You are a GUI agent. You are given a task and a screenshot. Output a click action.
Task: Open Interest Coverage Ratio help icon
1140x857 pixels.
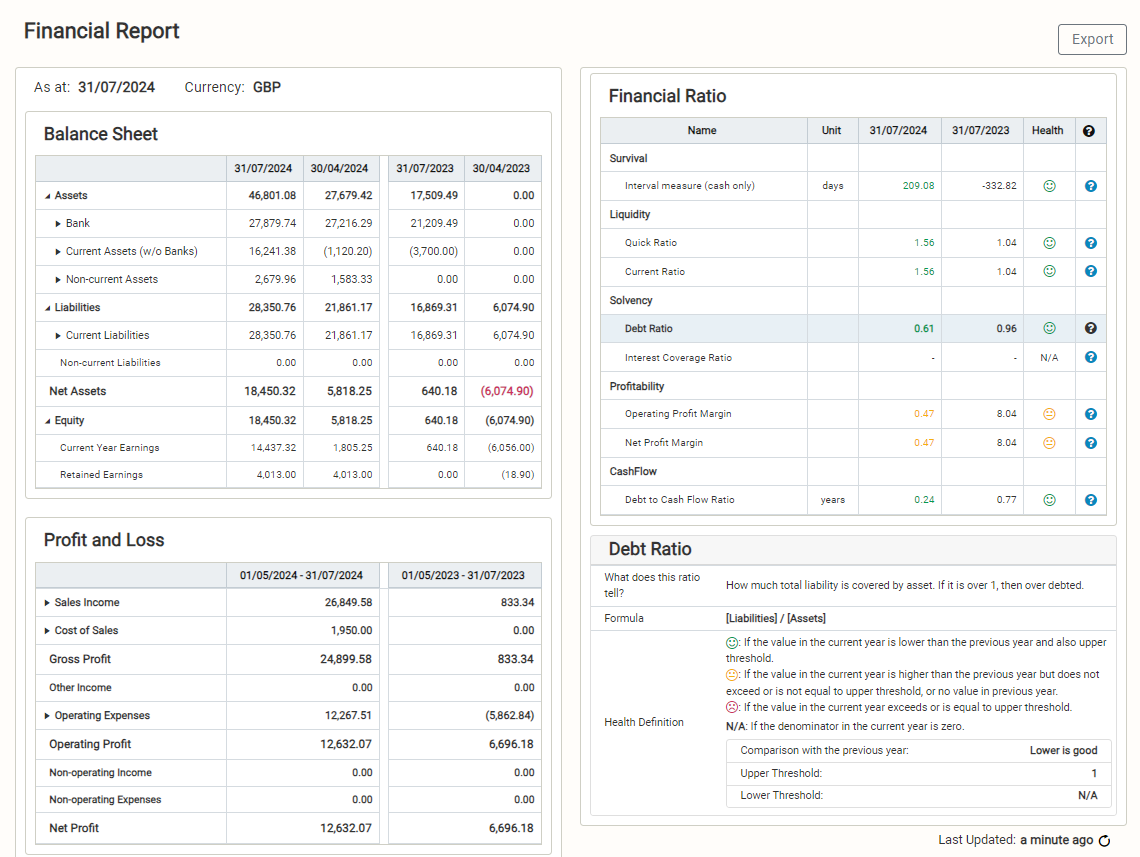(1091, 357)
